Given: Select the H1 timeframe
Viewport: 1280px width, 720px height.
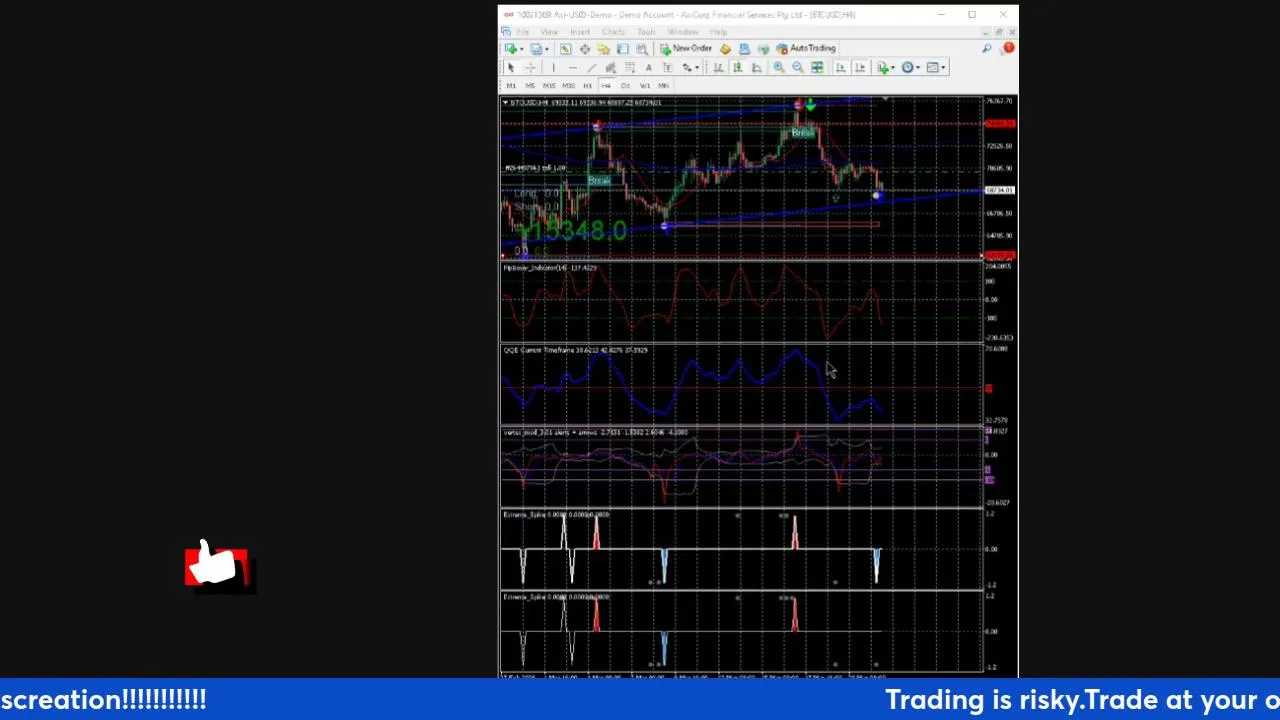Looking at the screenshot, I should tap(587, 86).
